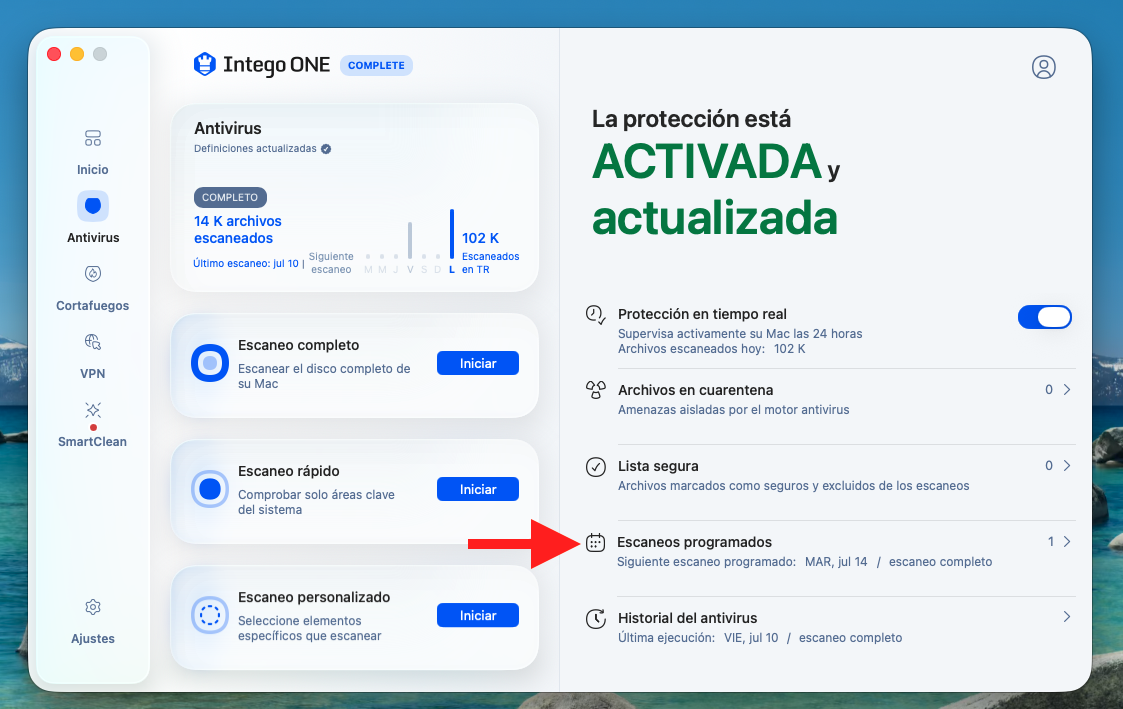Click the tall blue L day bar
The image size is (1123, 709).
452,233
